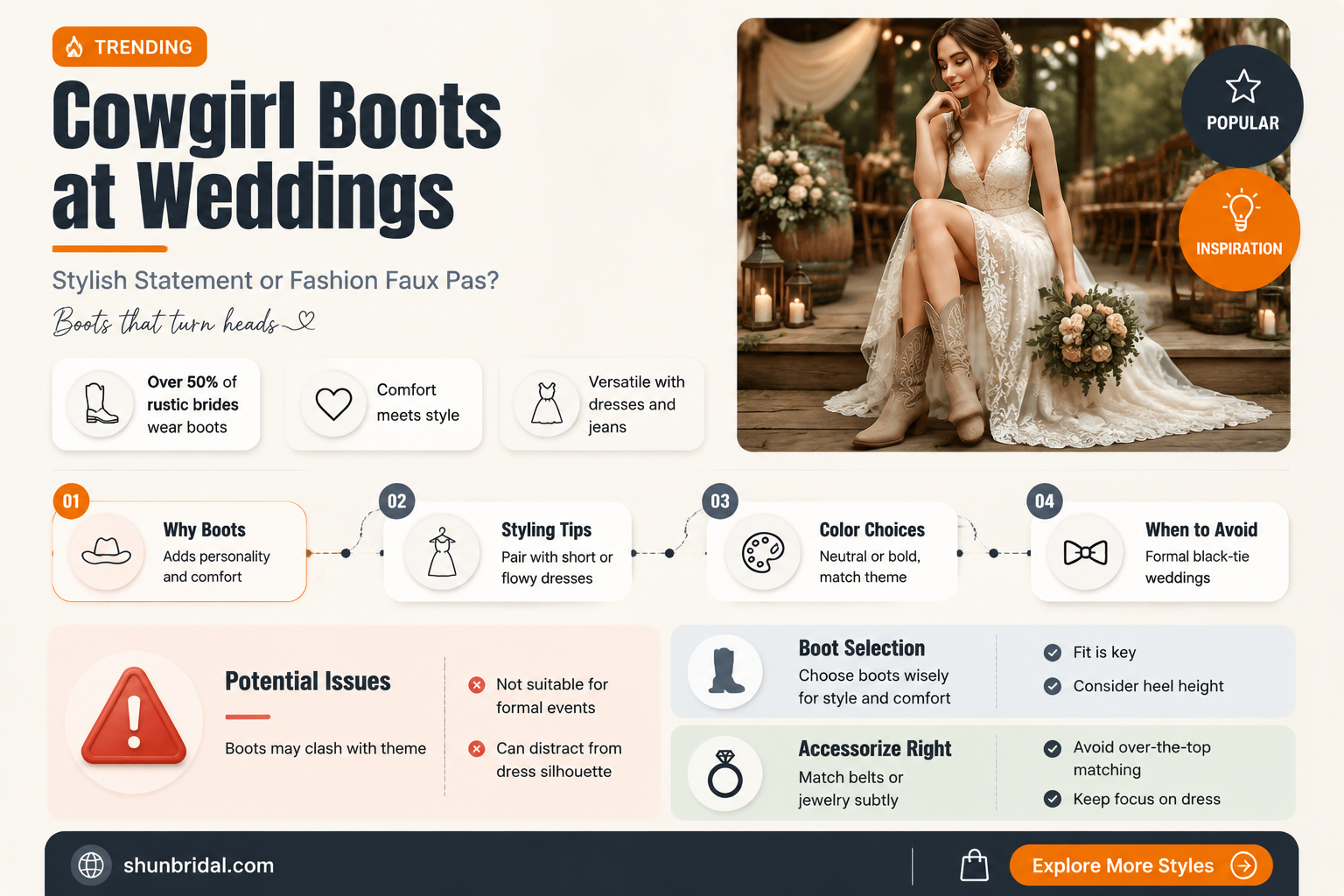Click the Stylish Statement or Fashion Faux Pas subtitle
Screen dimensions: 1344x896
276,280
